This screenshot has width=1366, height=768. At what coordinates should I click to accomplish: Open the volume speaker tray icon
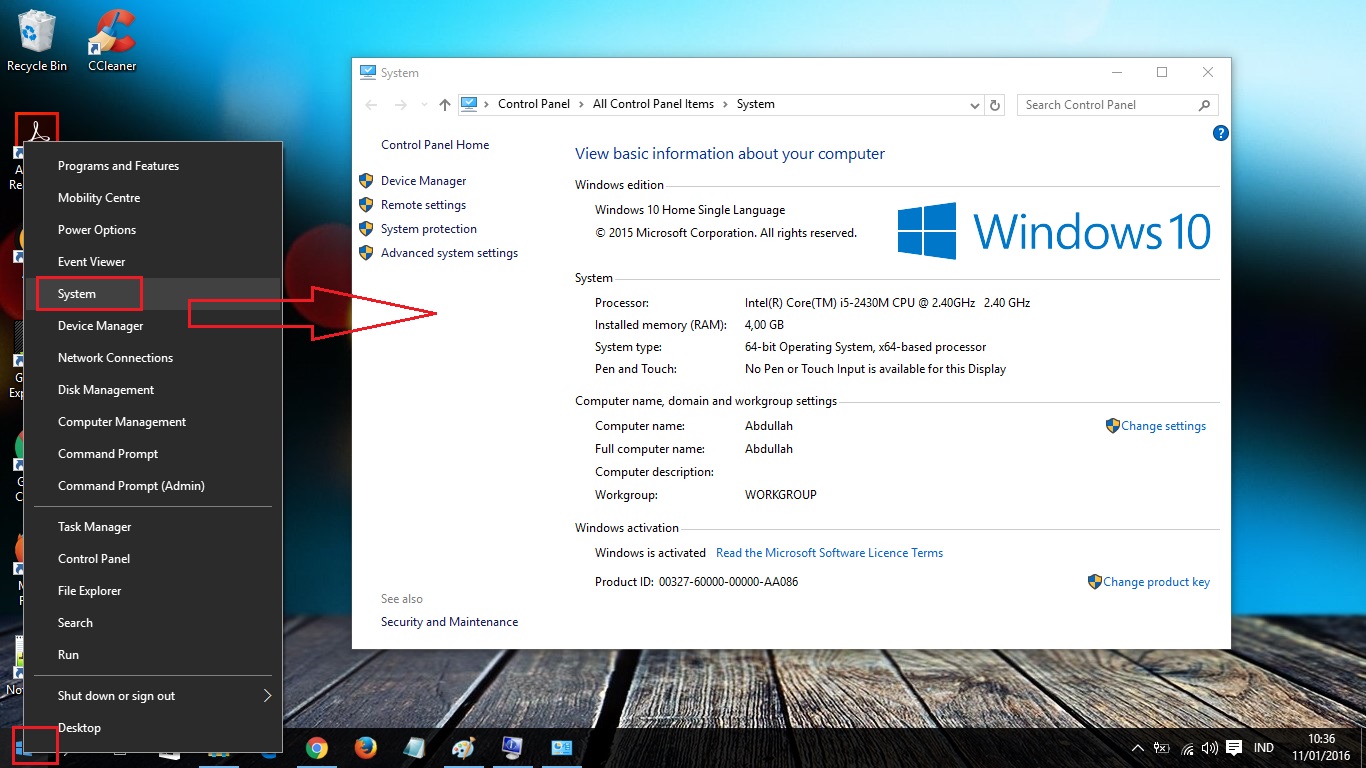pos(1210,748)
